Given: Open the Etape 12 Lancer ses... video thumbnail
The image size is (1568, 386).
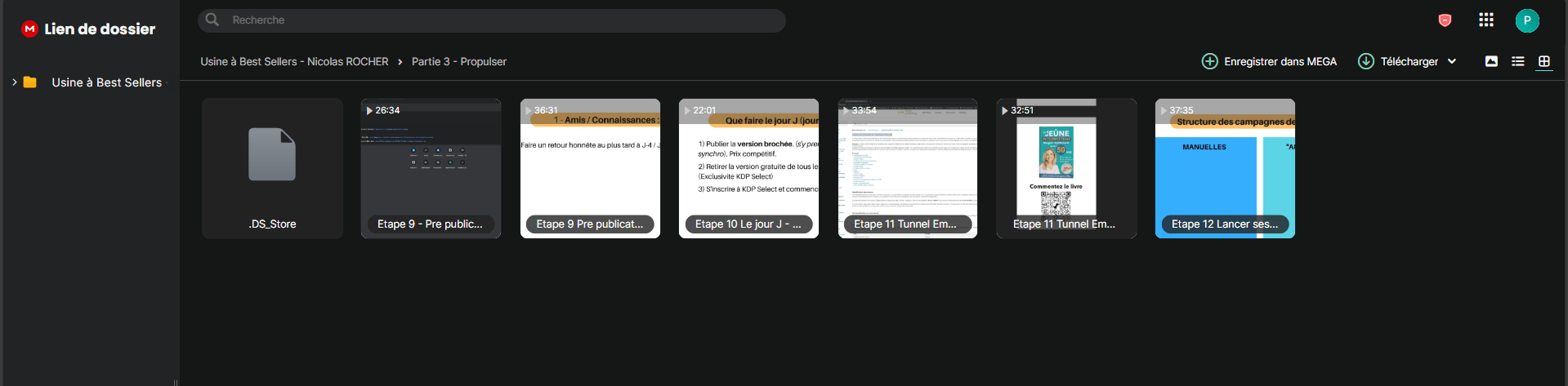Looking at the screenshot, I should pos(1225,168).
